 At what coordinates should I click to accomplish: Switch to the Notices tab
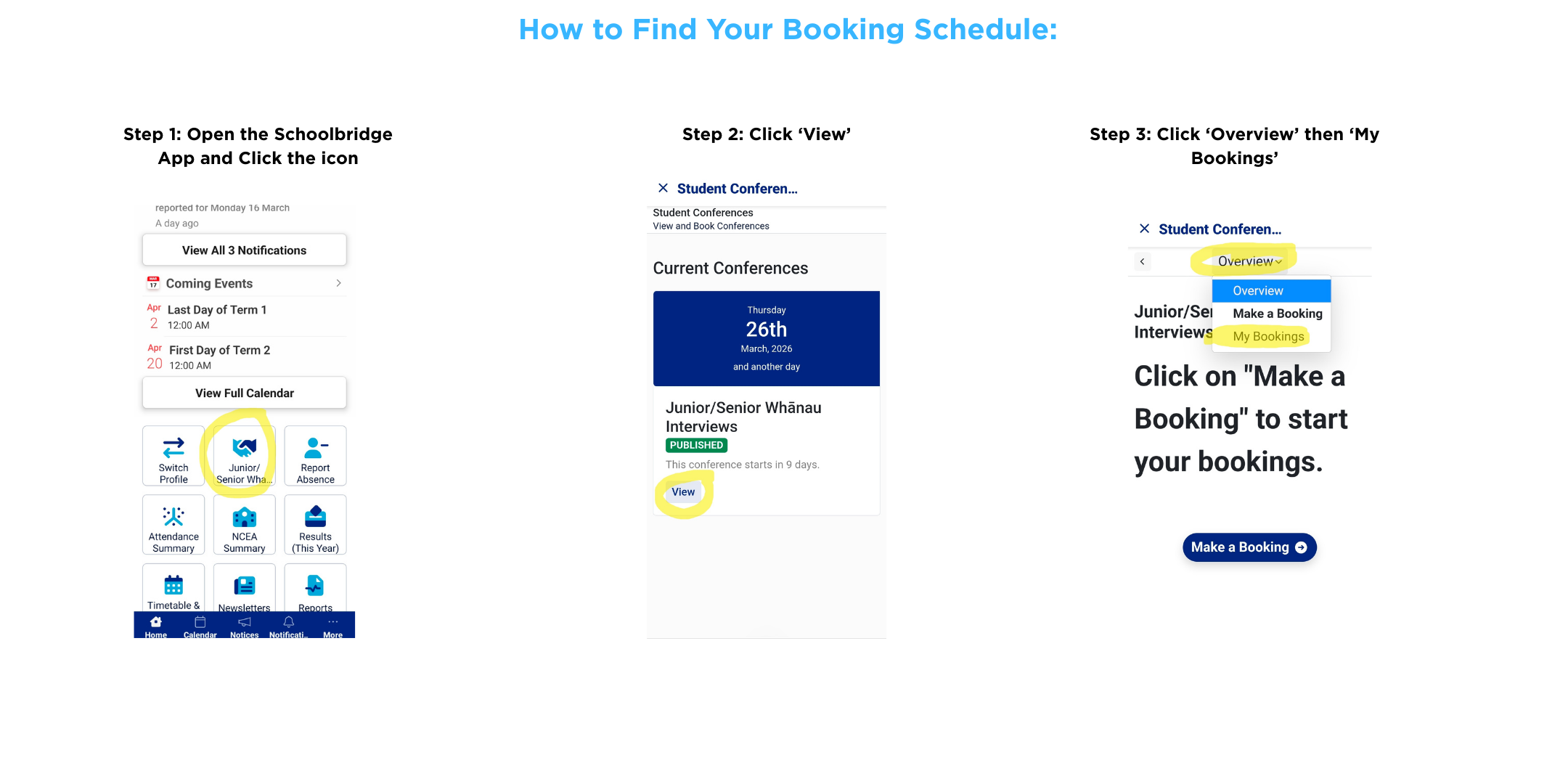(244, 626)
